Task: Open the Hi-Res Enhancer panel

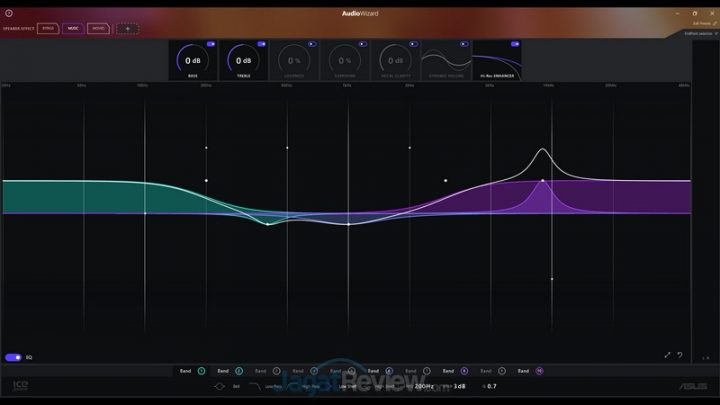Action: pos(497,61)
